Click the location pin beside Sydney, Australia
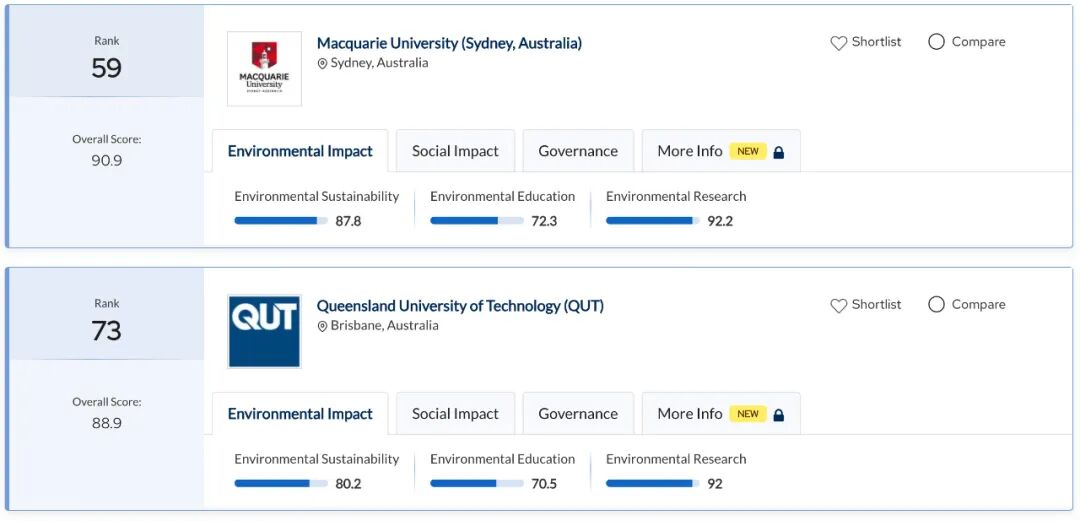Image resolution: width=1080 pixels, height=521 pixels. pyautogui.click(x=323, y=64)
